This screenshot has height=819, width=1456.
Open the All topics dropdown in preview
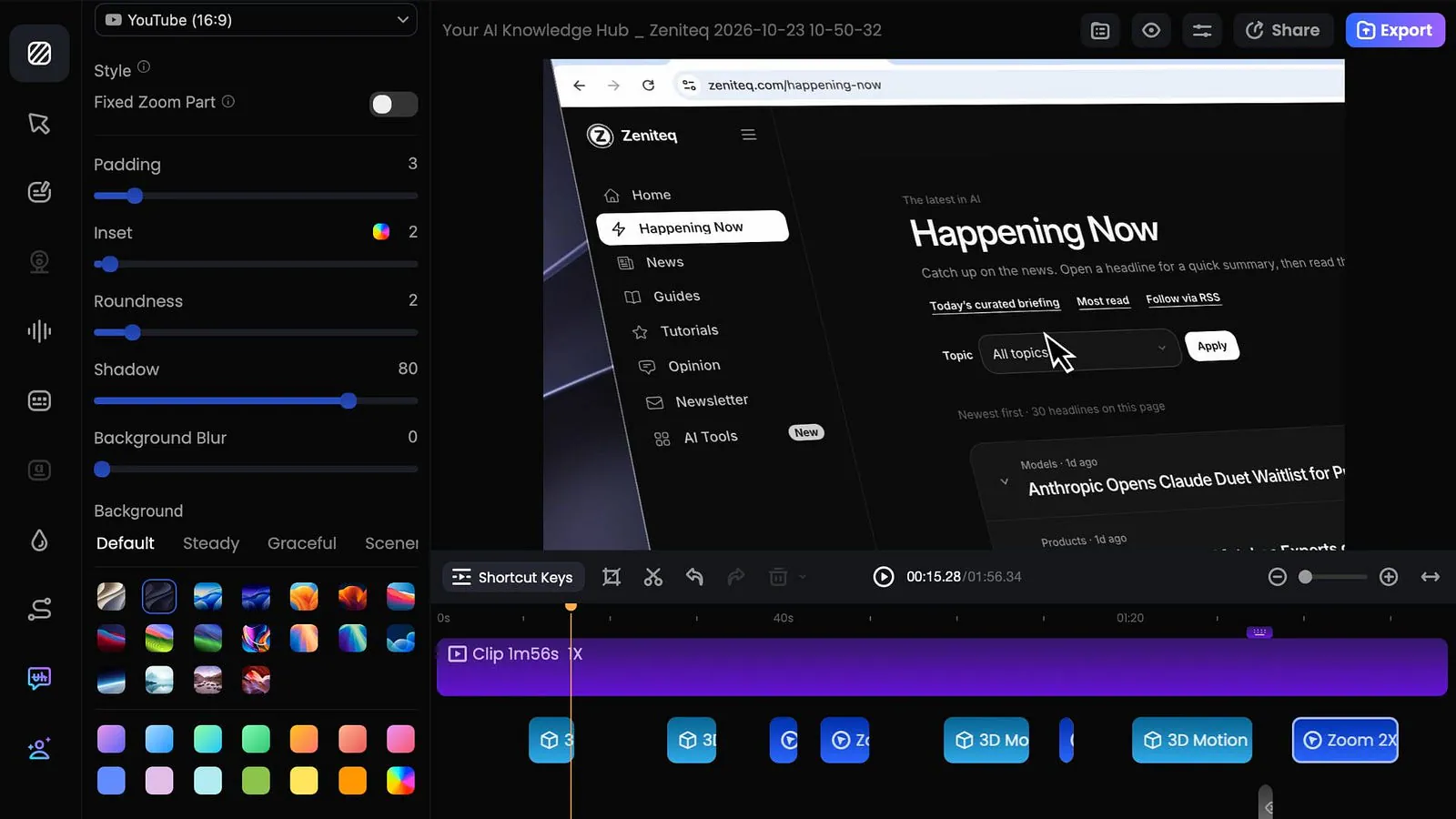tap(1078, 350)
